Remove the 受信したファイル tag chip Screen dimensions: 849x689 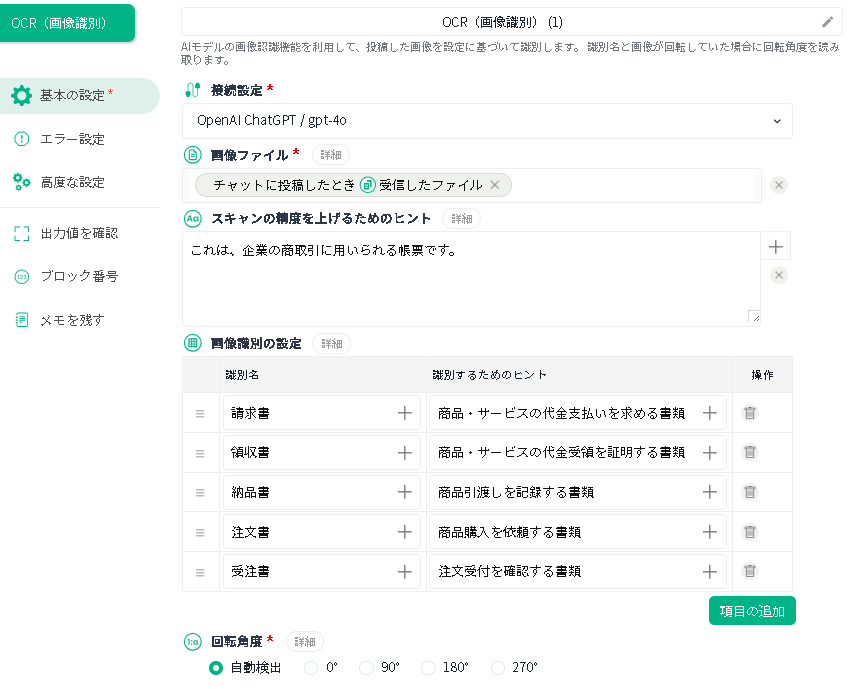coord(493,185)
